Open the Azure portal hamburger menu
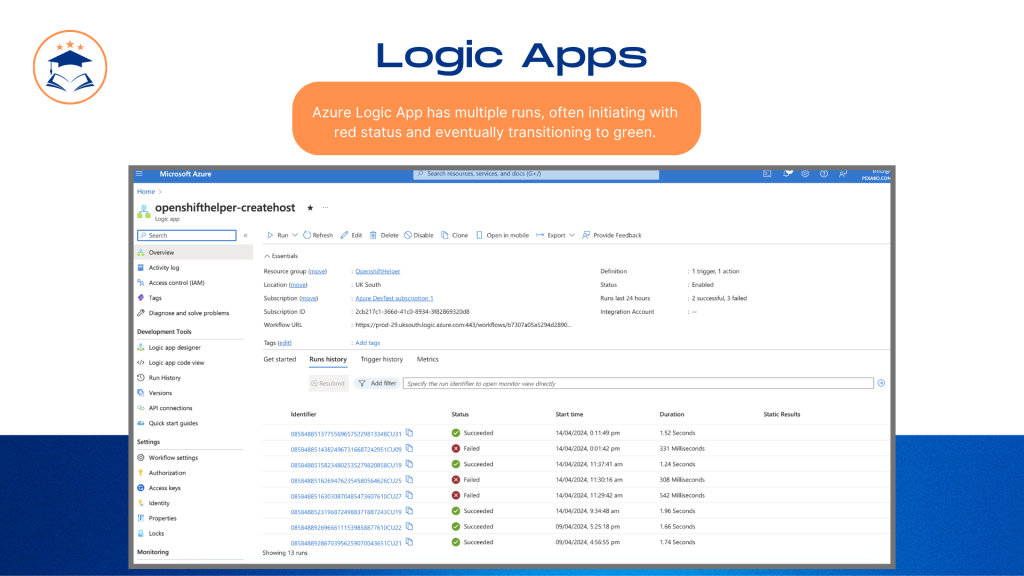1024x576 pixels. point(139,174)
